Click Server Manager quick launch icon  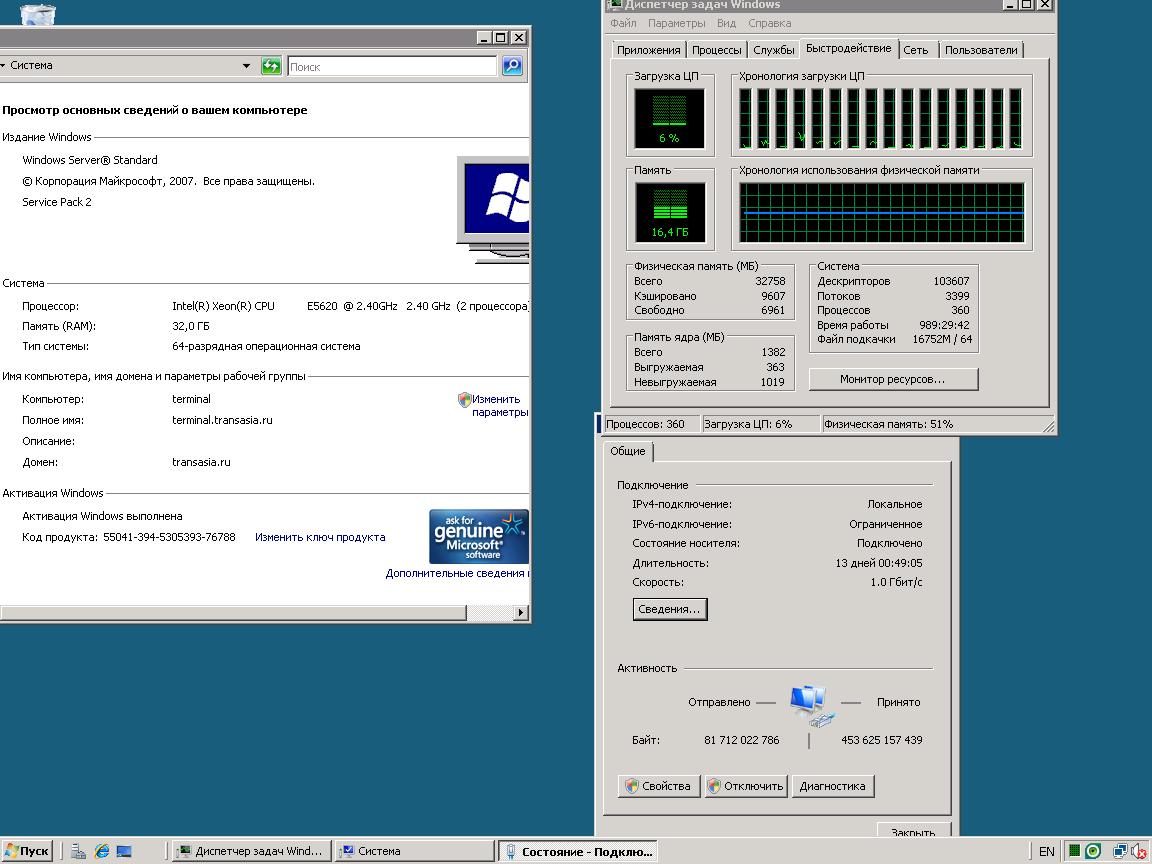(x=78, y=851)
